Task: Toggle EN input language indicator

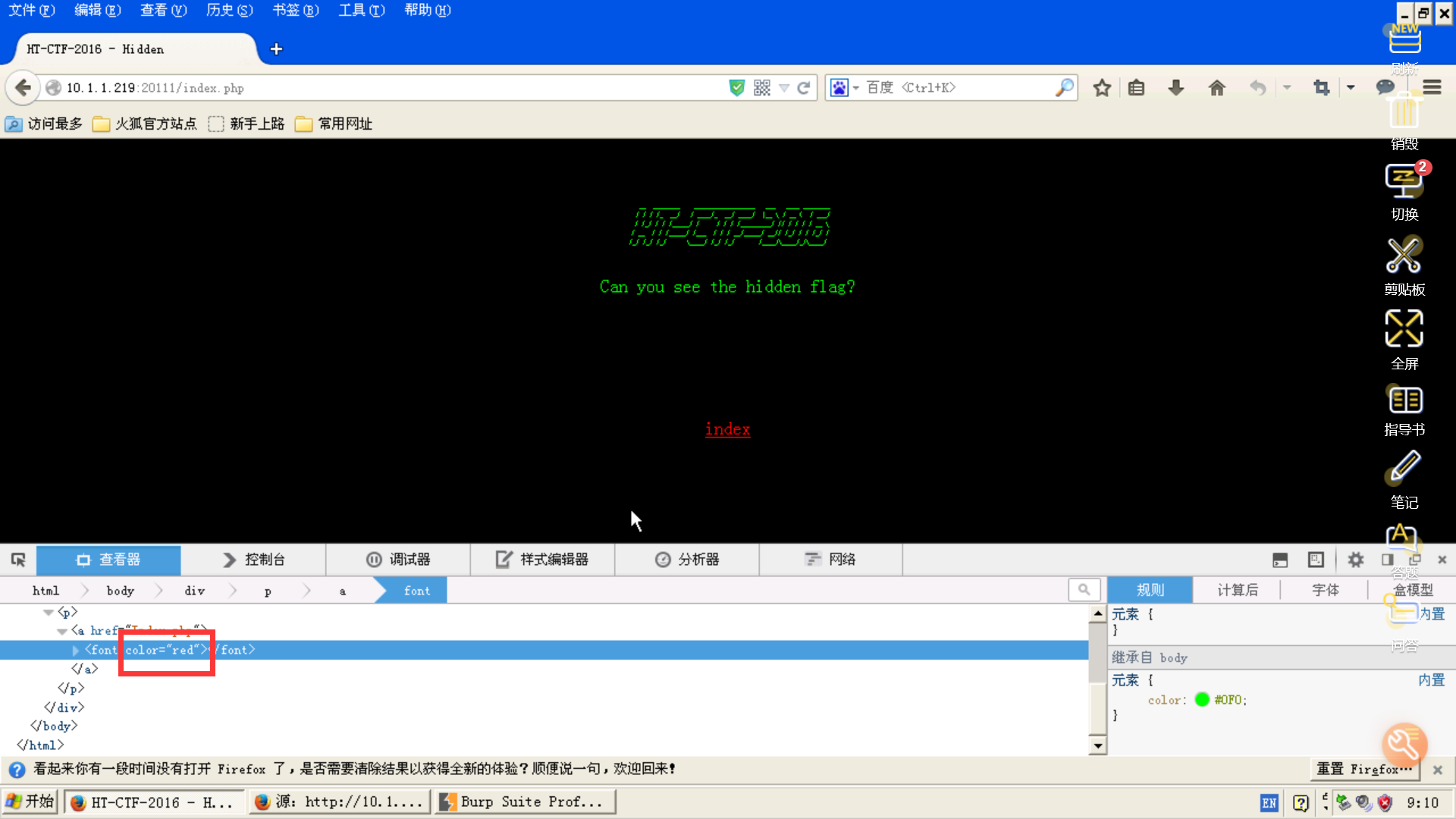Action: 1269,802
